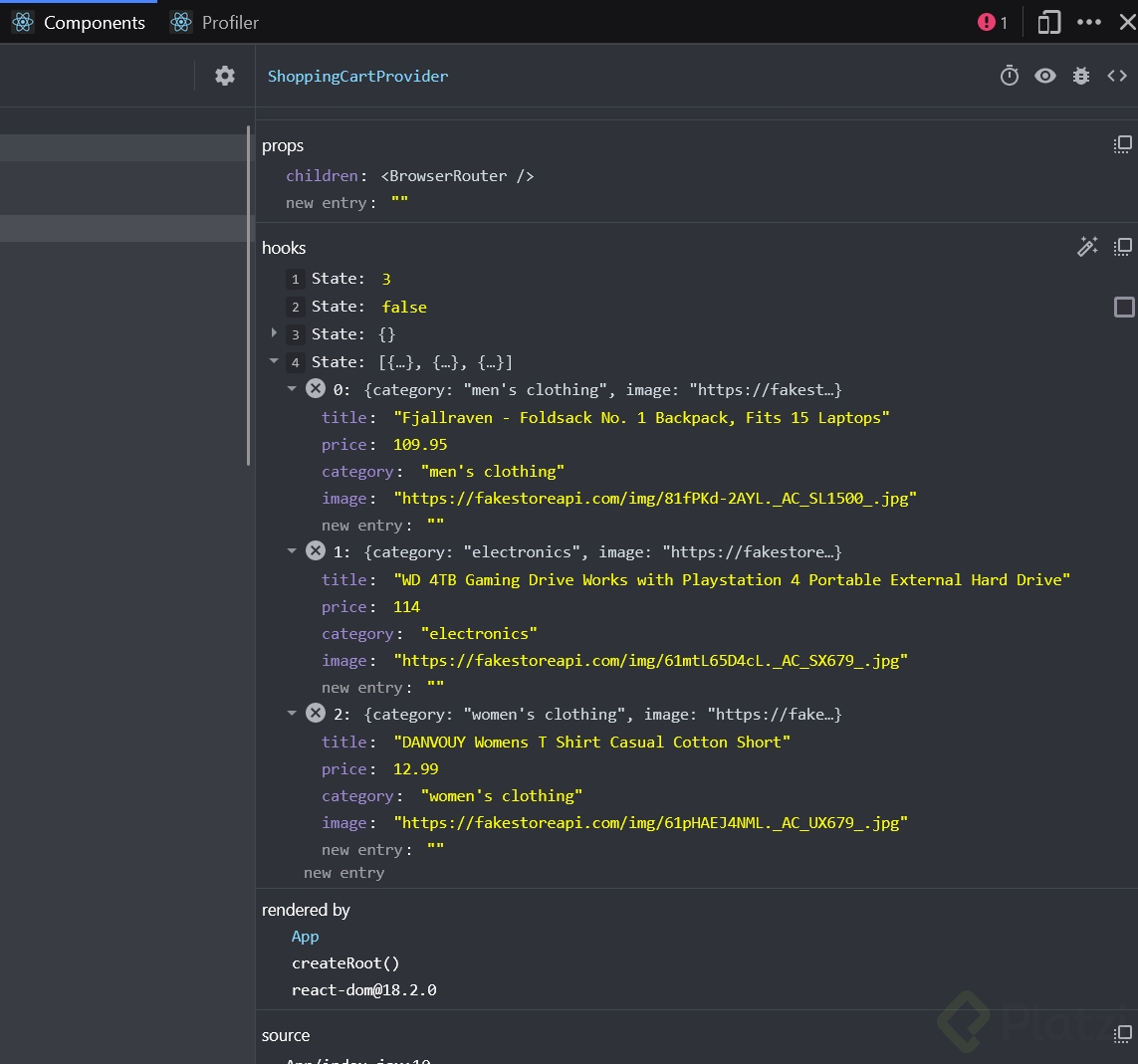
Task: Toggle the checkbox for hook 2 State false
Action: pyautogui.click(x=1124, y=308)
